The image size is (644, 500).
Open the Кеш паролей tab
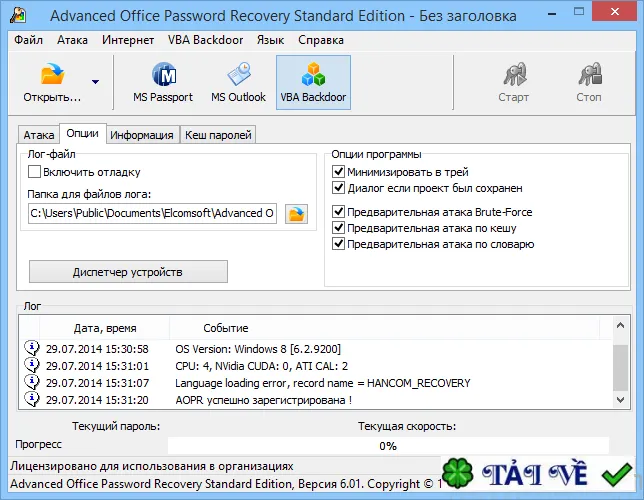tap(218, 135)
